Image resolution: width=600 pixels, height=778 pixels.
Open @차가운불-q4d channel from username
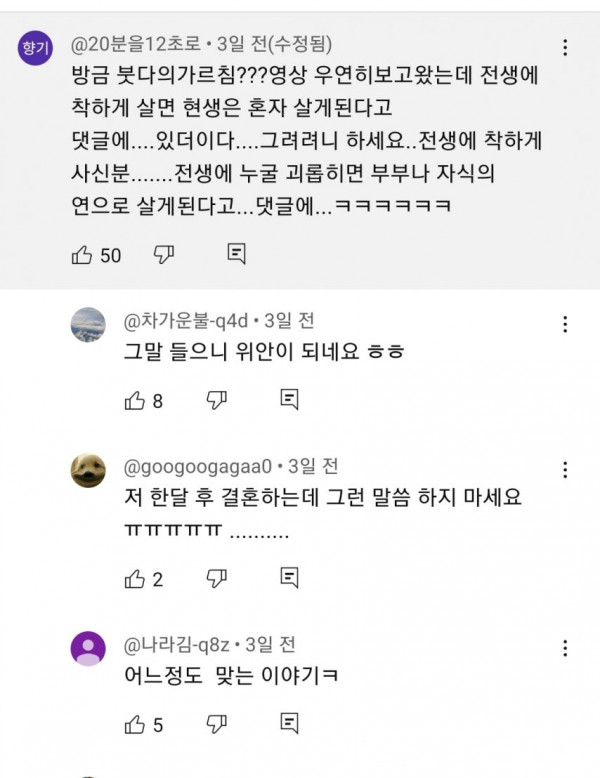point(186,321)
